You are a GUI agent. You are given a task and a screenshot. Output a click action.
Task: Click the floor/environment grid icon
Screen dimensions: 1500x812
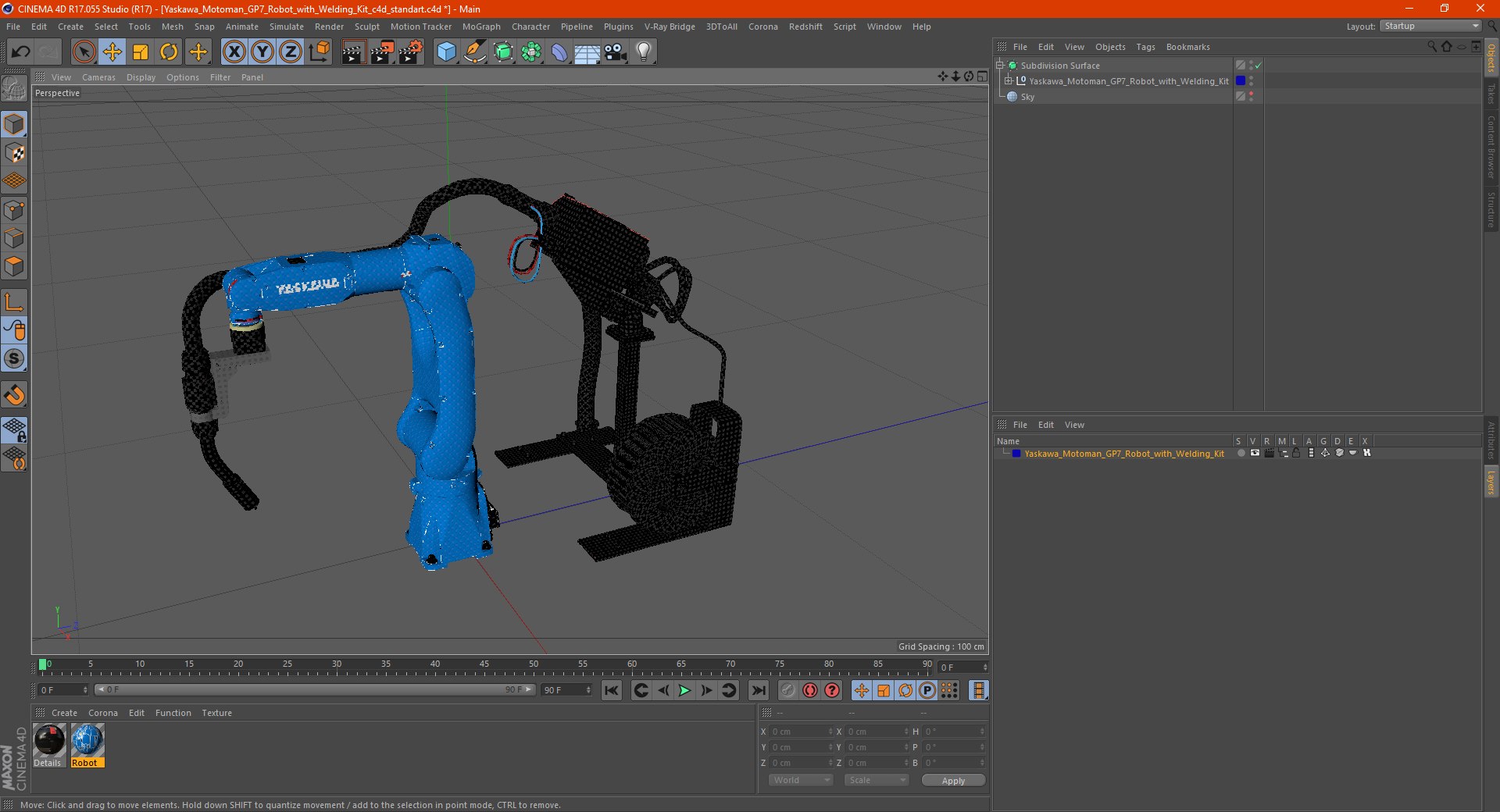(x=587, y=52)
